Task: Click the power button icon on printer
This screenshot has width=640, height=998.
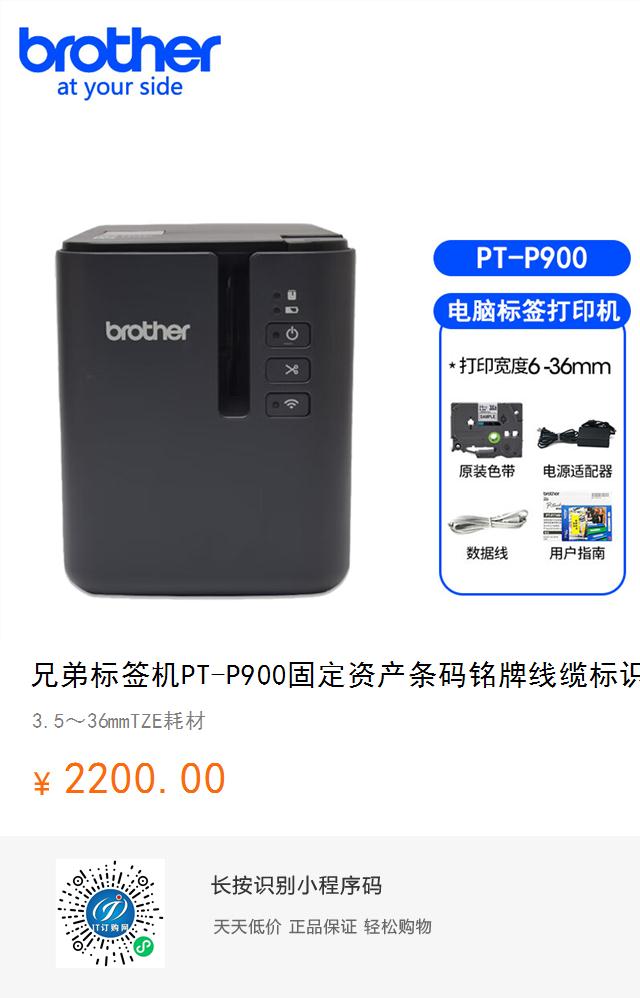Action: 288,335
